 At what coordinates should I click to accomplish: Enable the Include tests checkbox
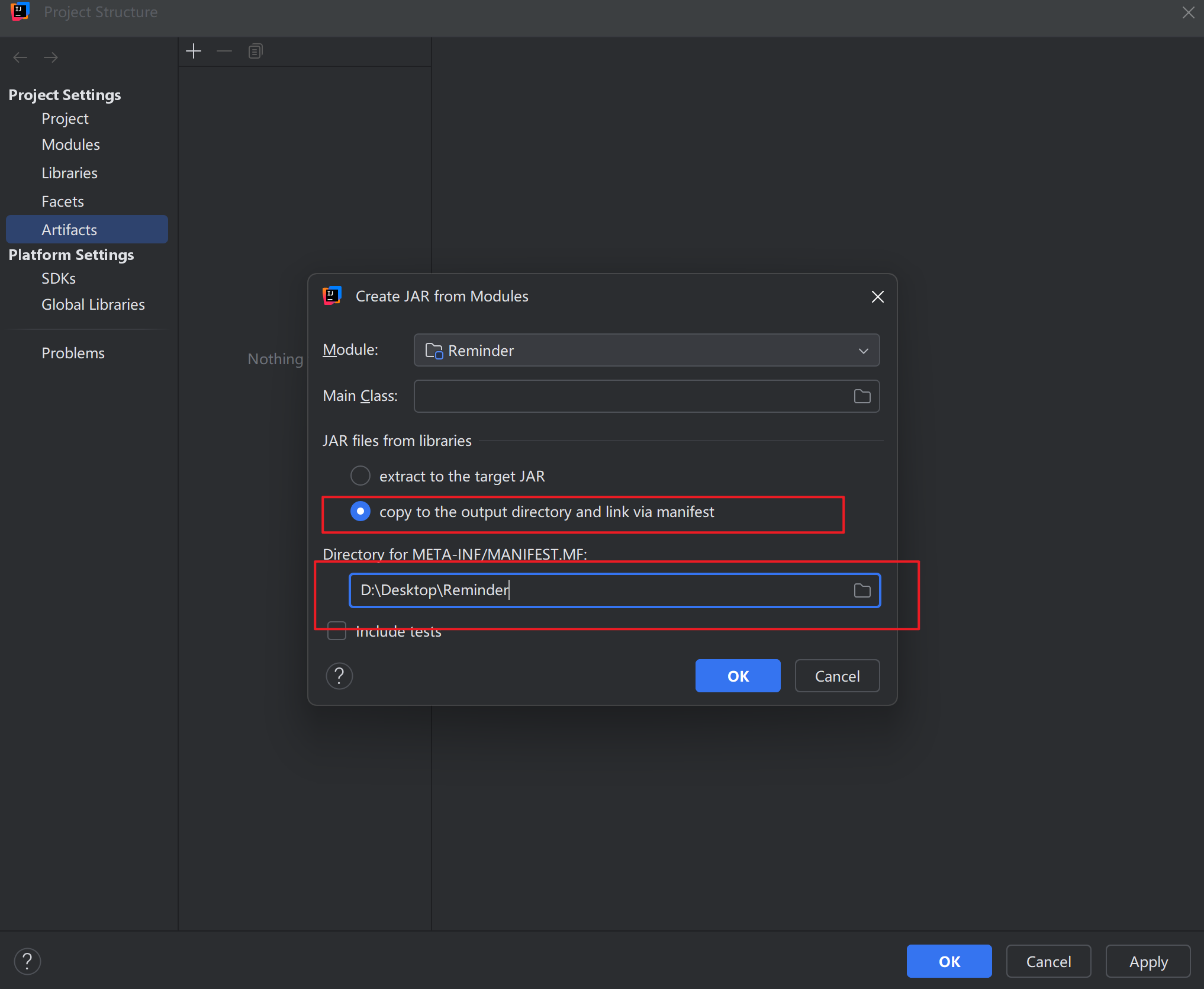[x=337, y=631]
